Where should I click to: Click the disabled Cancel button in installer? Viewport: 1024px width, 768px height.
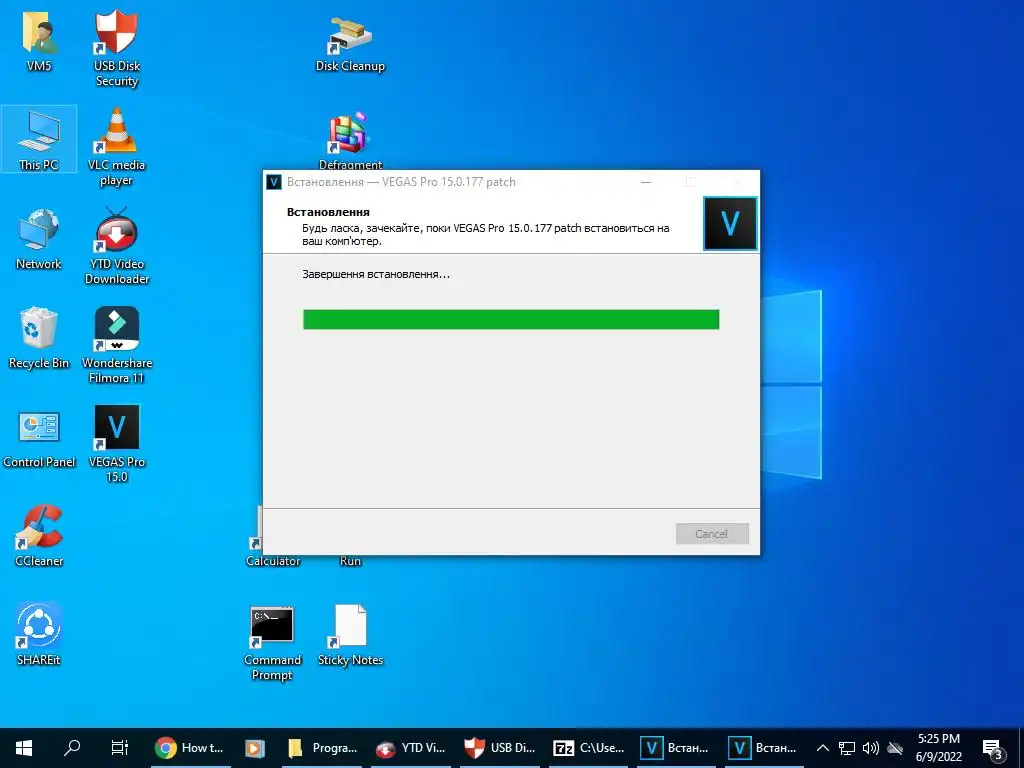tap(712, 534)
